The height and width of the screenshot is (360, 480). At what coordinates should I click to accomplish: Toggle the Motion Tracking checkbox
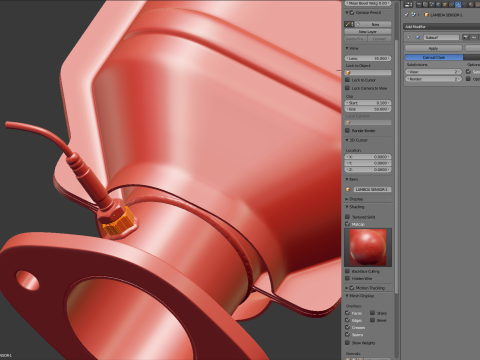point(352,288)
